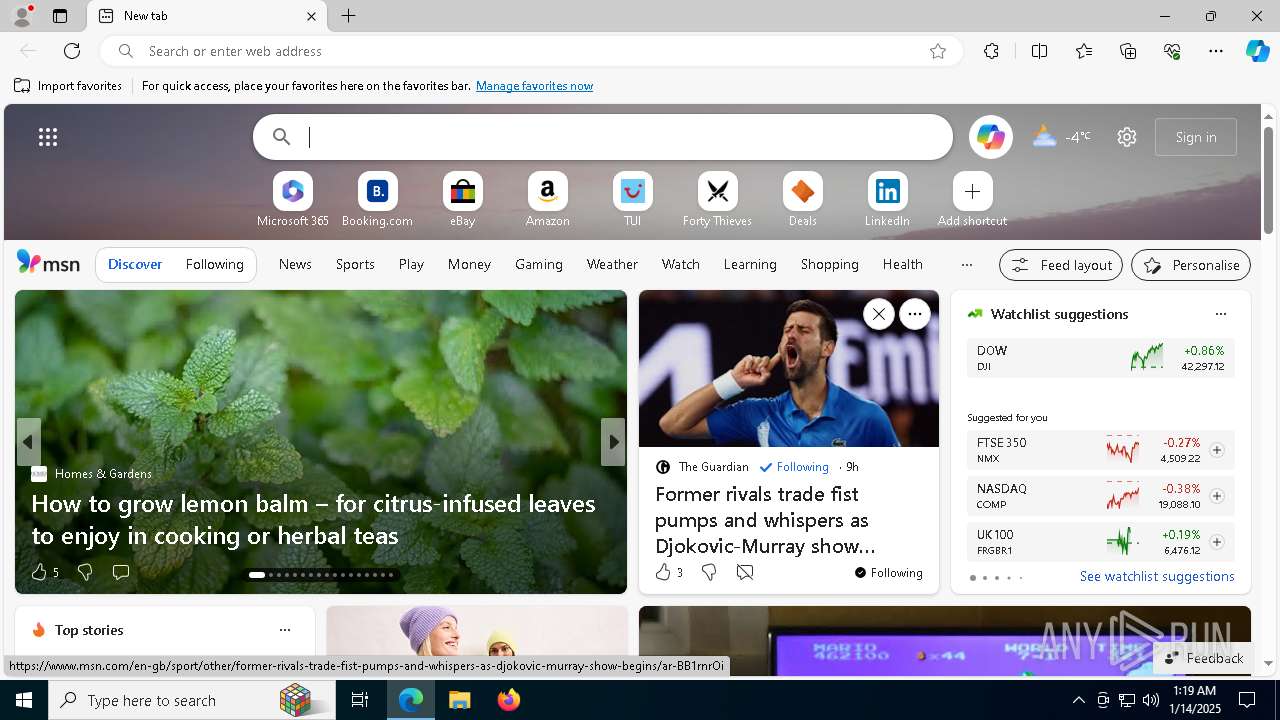Focus the browser address bar
1280x720 pixels.
click(x=530, y=51)
